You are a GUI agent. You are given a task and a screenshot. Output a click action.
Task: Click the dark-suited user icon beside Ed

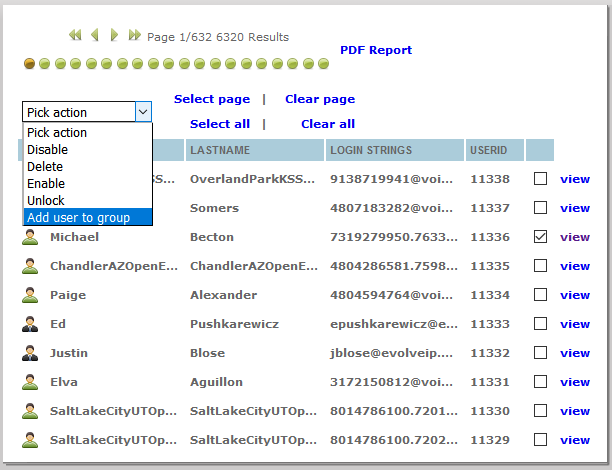[30, 325]
